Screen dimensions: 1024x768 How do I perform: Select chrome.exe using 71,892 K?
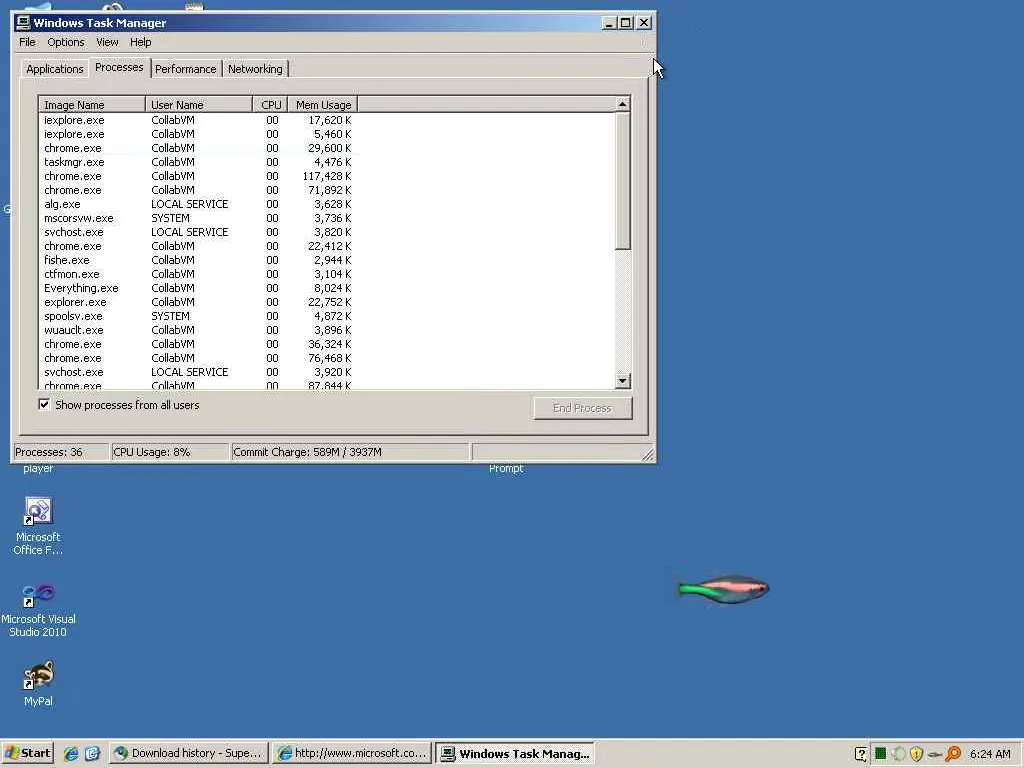pos(197,190)
